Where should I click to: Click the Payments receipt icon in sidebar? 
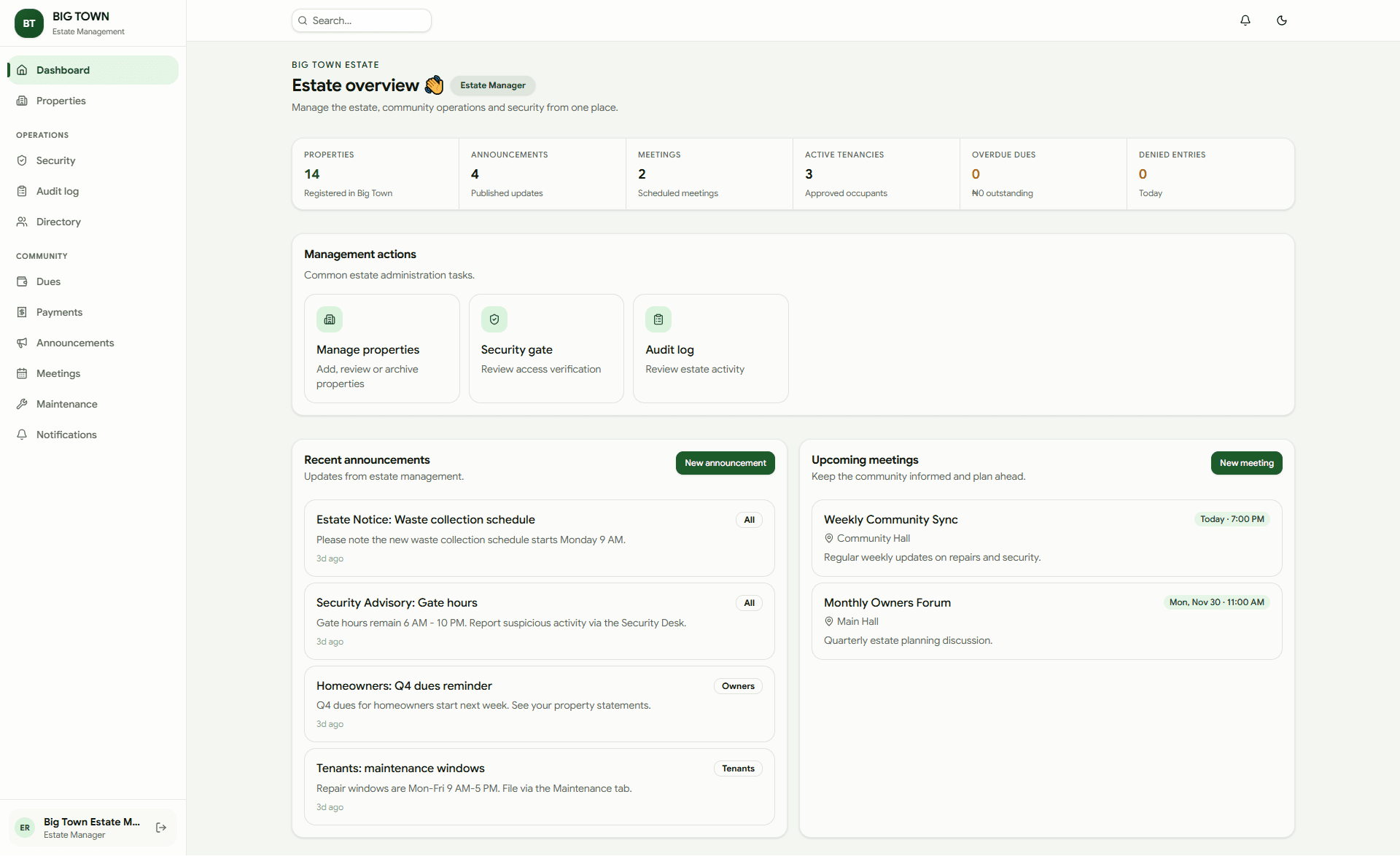coord(22,312)
